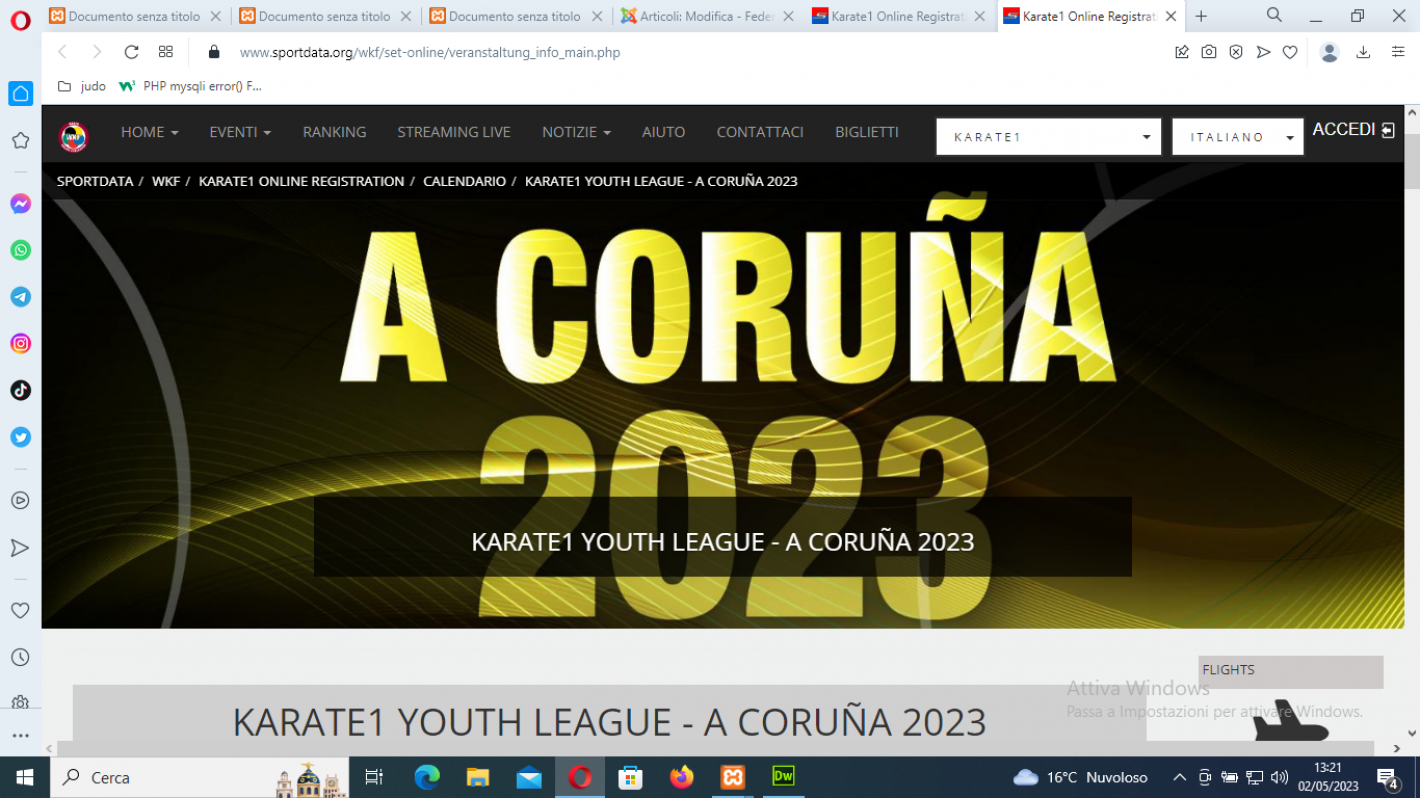
Task: Click the ACCEDI login button
Action: (x=1354, y=130)
